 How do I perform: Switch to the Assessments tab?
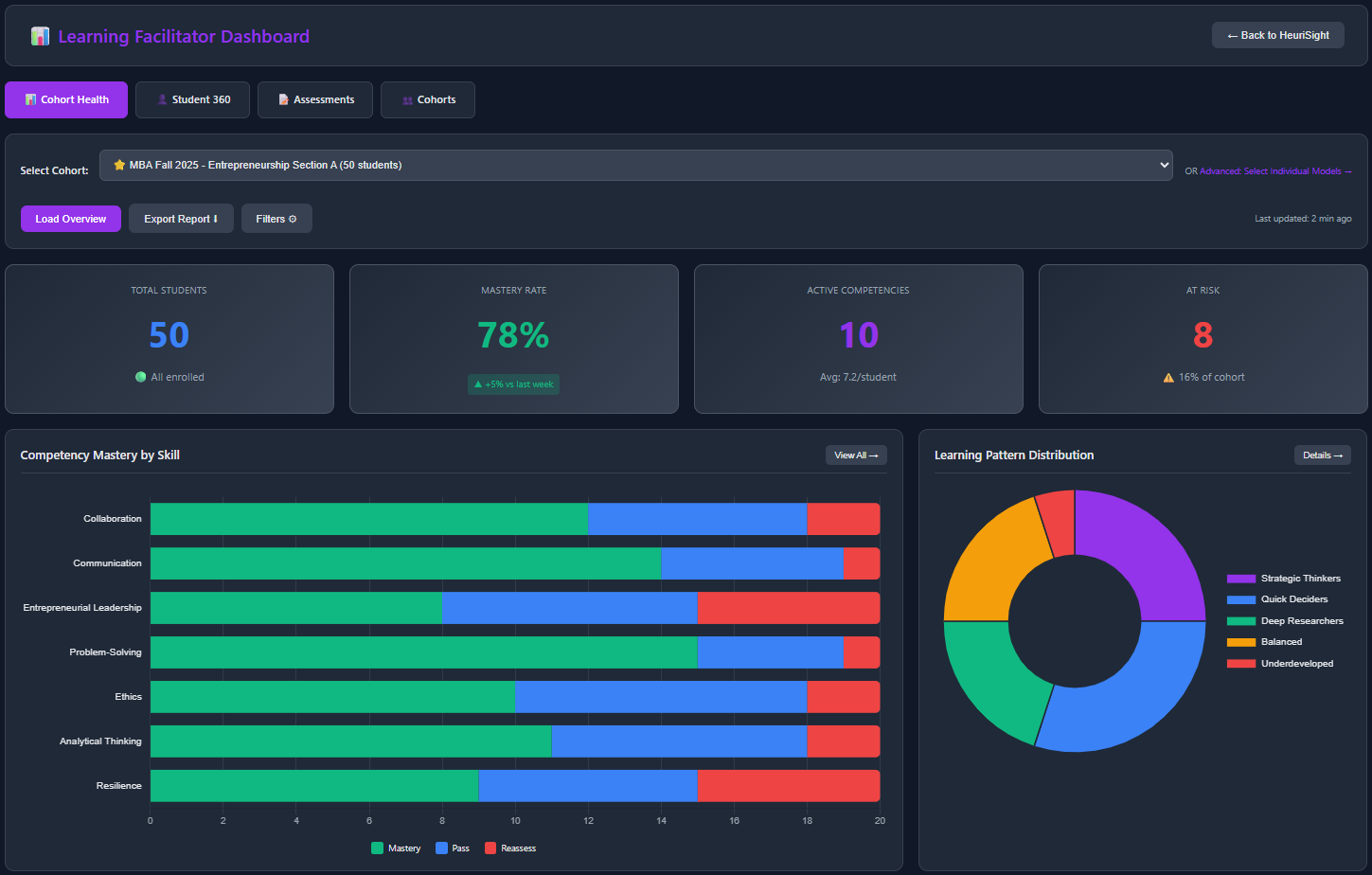315,99
